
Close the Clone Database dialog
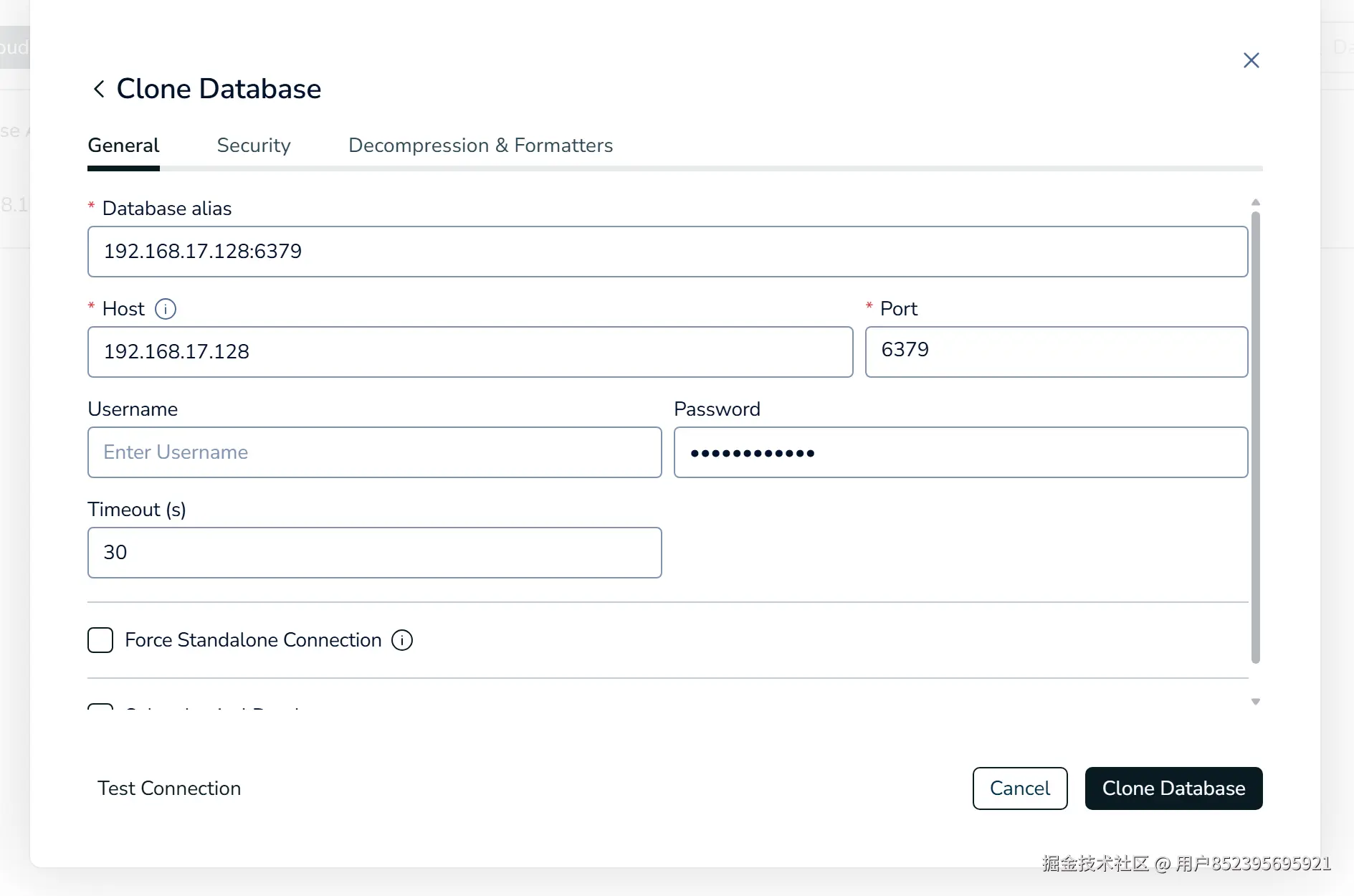(x=1251, y=60)
